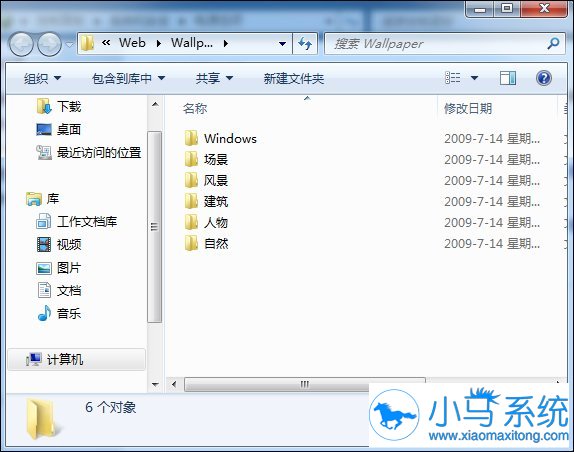The image size is (574, 452).
Task: Click 新建文件夹 to create folder
Action: coord(294,78)
